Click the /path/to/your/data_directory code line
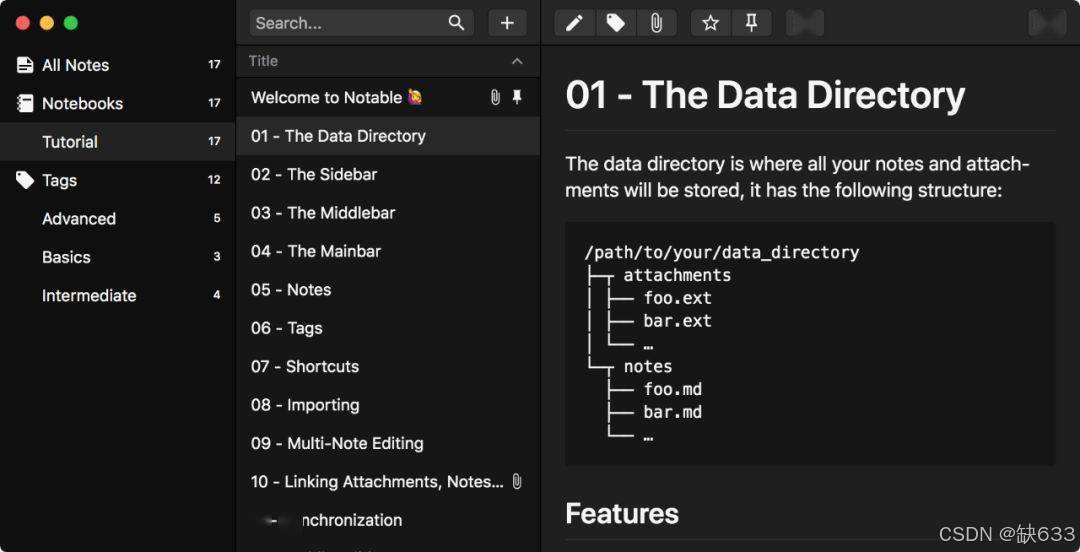1080x552 pixels. (721, 252)
